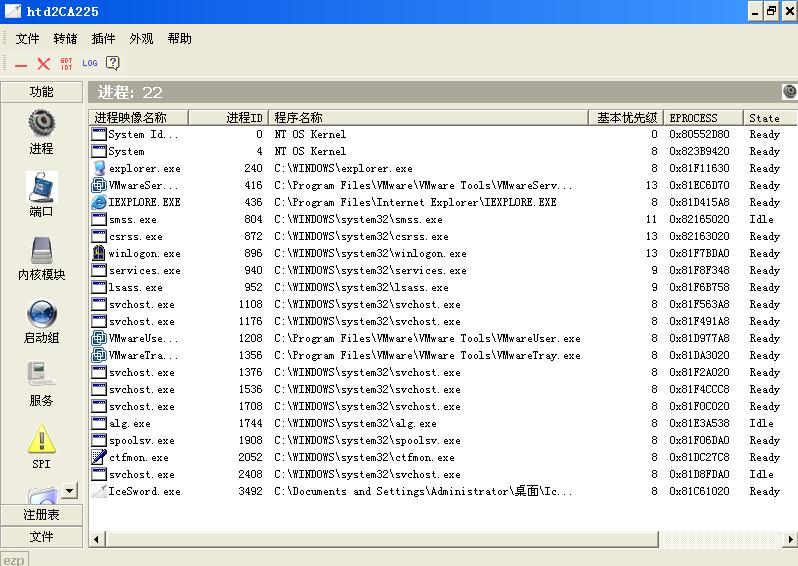The width and height of the screenshot is (798, 566).
Task: Click the ctfmon.exe pen icon
Action: pos(99,457)
